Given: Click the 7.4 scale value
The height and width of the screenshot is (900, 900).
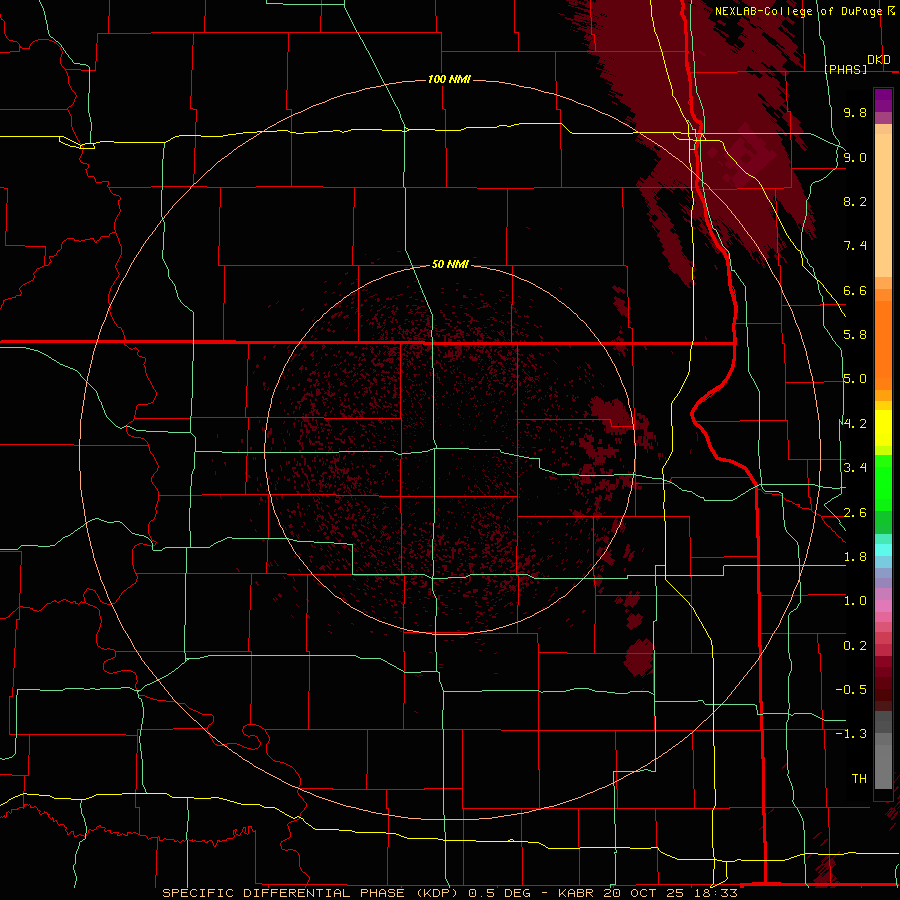Looking at the screenshot, I should click(x=855, y=246).
